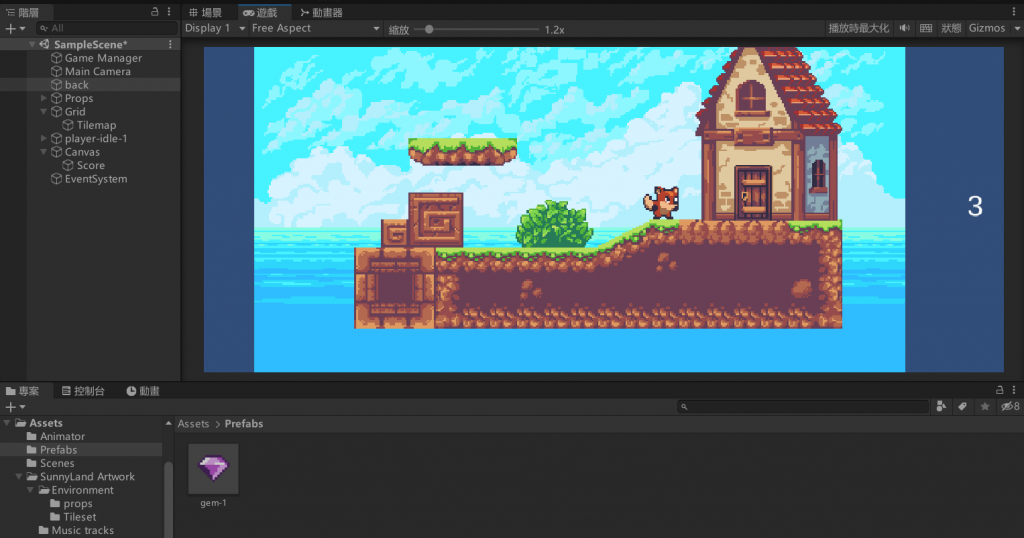Collapse the Grid object
This screenshot has height=538, width=1024.
tap(44, 112)
